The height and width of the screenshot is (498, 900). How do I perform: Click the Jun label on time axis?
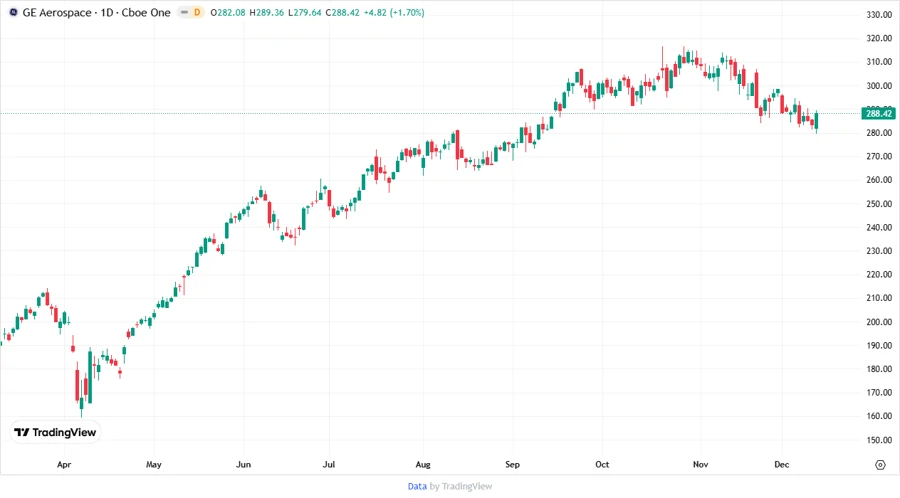(x=243, y=464)
